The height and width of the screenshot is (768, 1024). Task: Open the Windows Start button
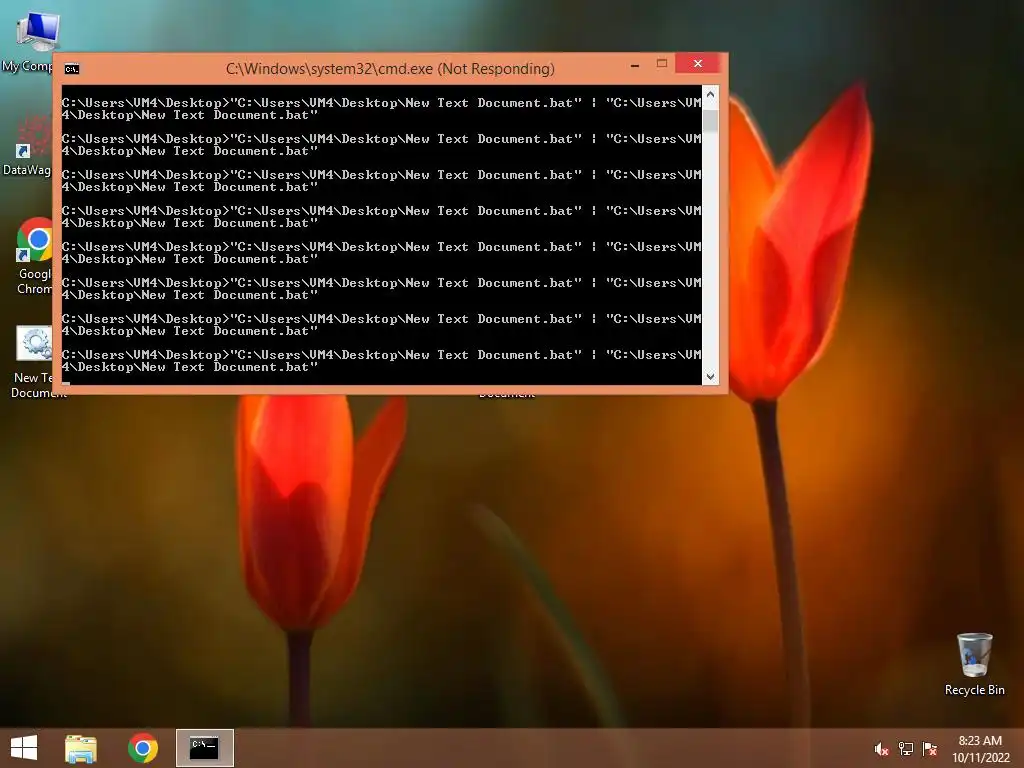[24, 748]
